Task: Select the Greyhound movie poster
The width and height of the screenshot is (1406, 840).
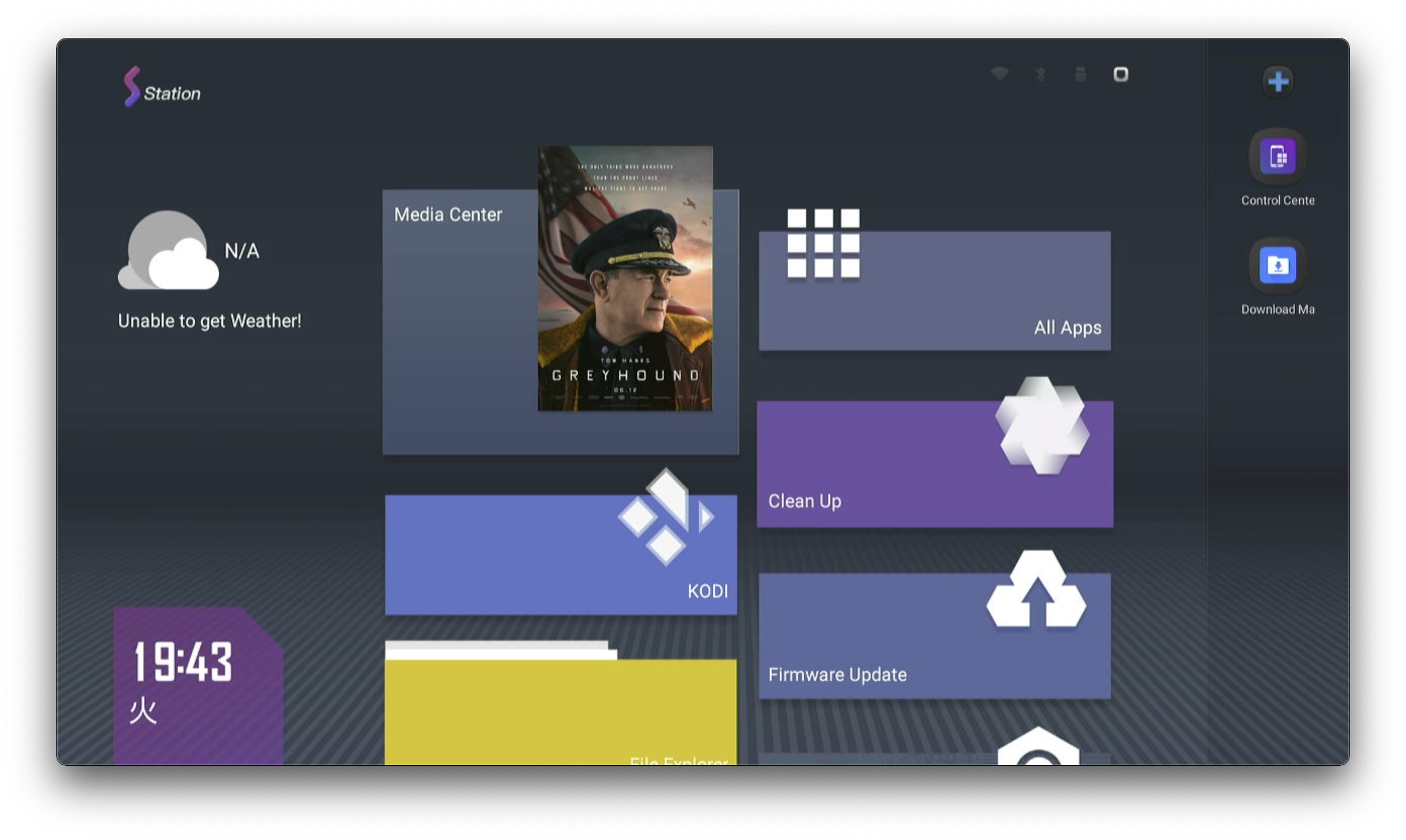Action: [625, 279]
